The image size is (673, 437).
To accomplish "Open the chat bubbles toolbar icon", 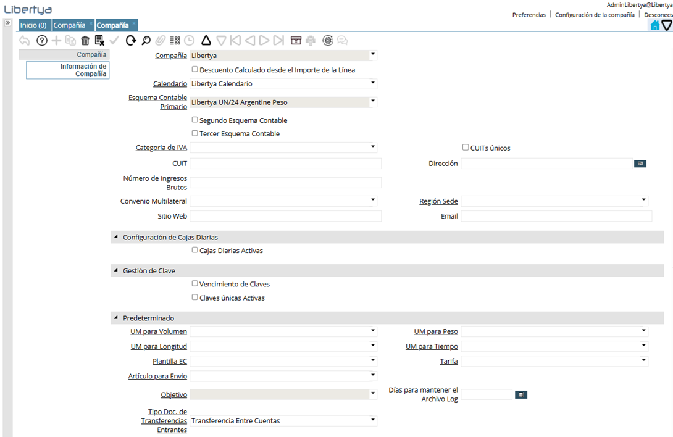I will click(x=343, y=41).
